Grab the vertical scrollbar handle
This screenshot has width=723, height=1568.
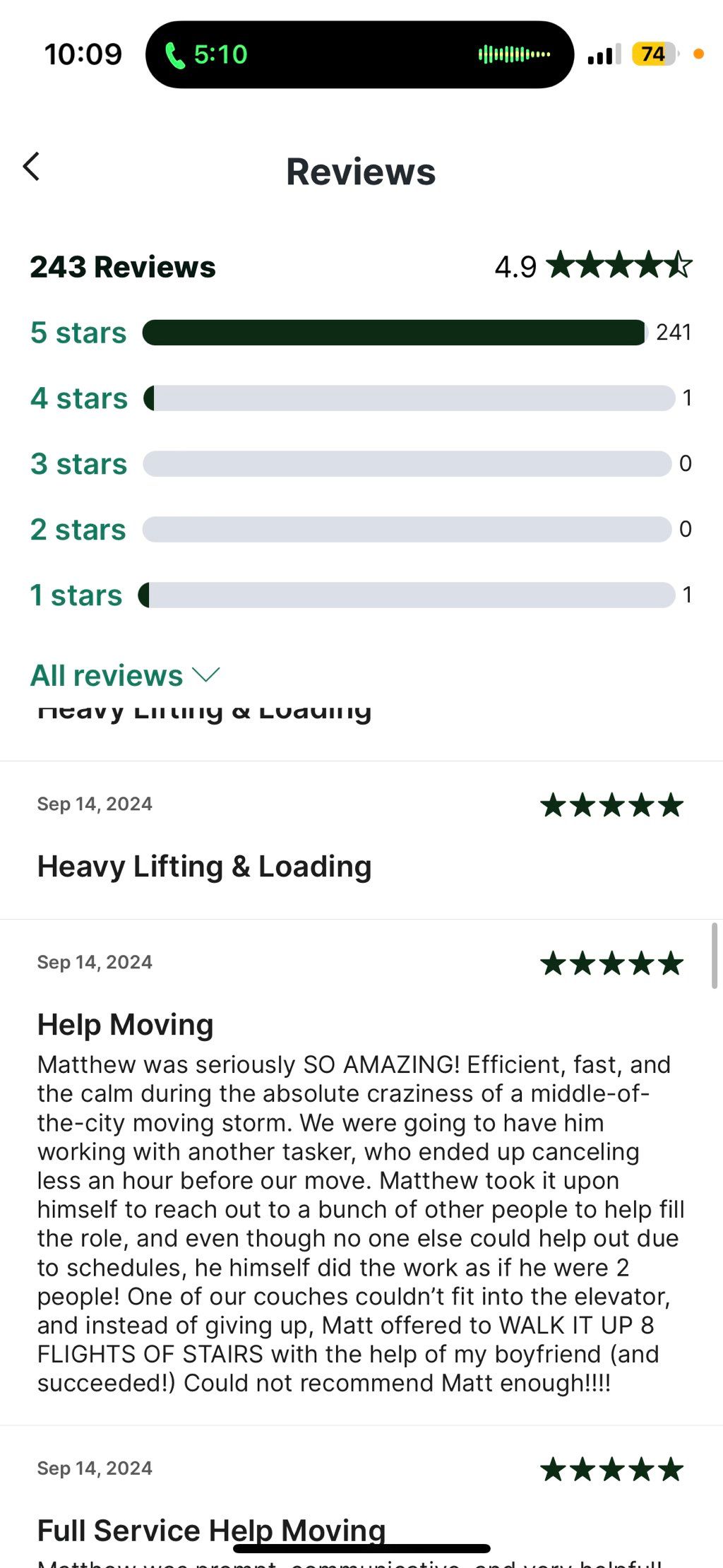[x=715, y=955]
